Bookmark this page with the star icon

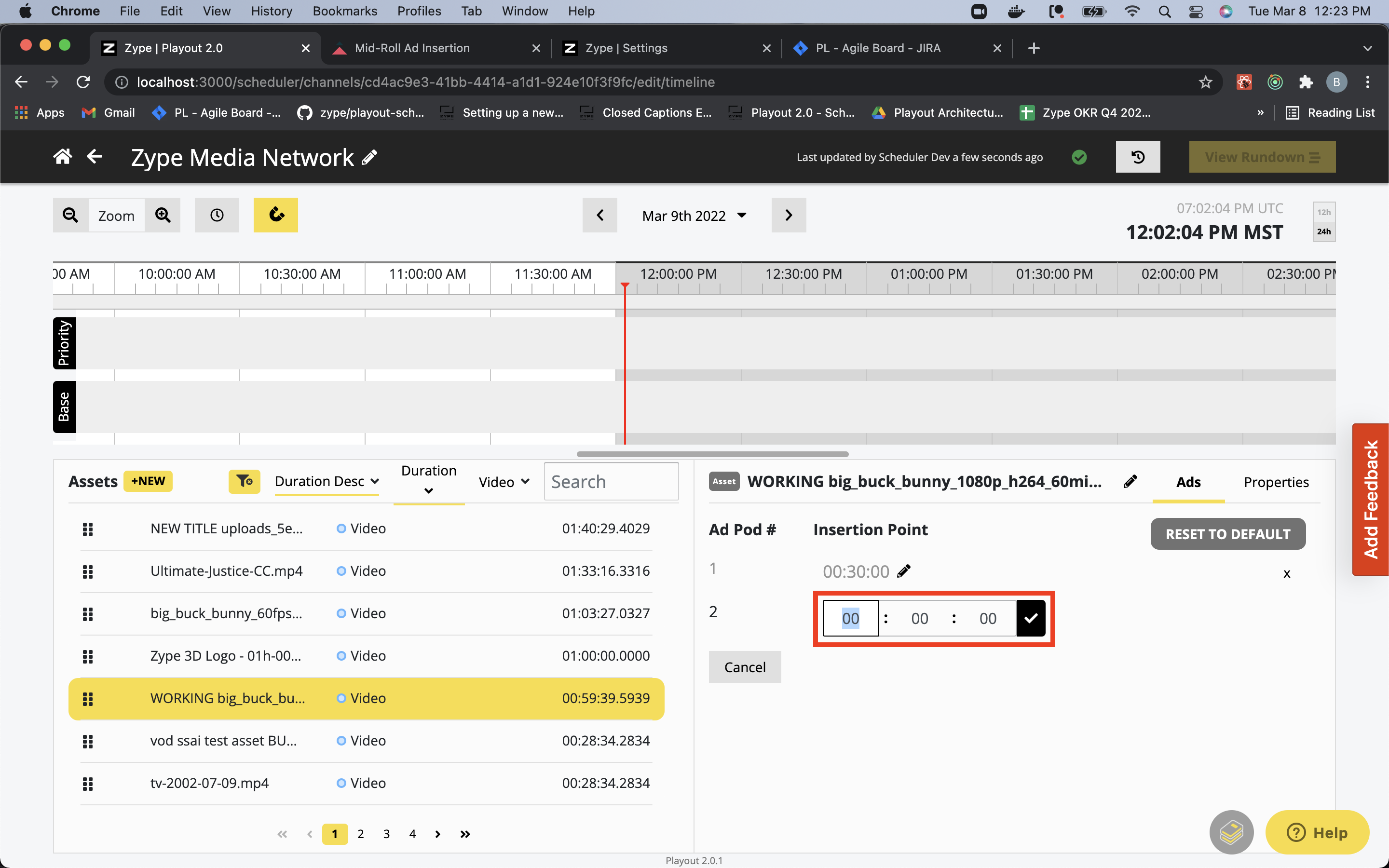(1205, 82)
